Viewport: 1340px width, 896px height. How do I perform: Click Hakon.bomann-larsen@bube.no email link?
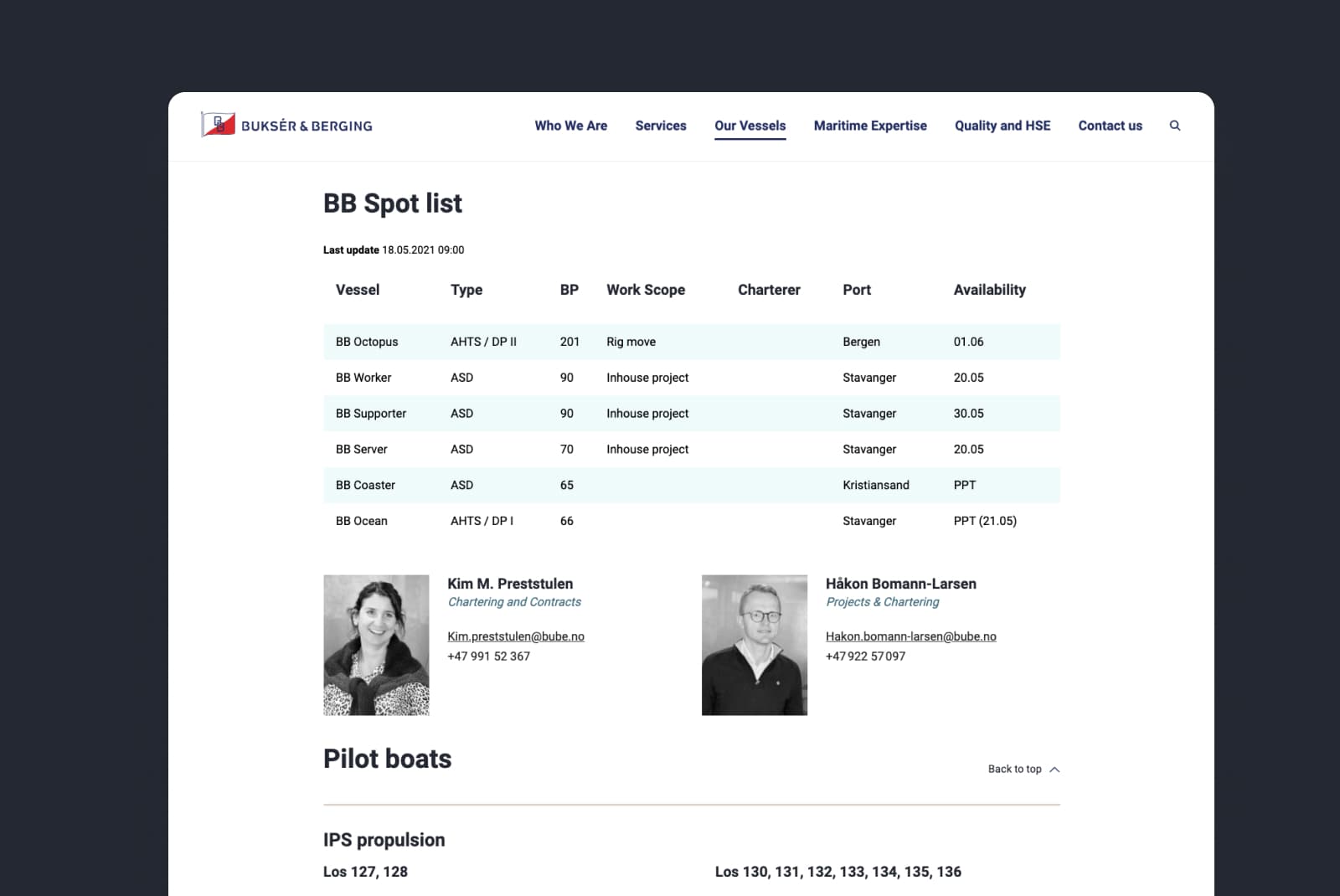(910, 636)
